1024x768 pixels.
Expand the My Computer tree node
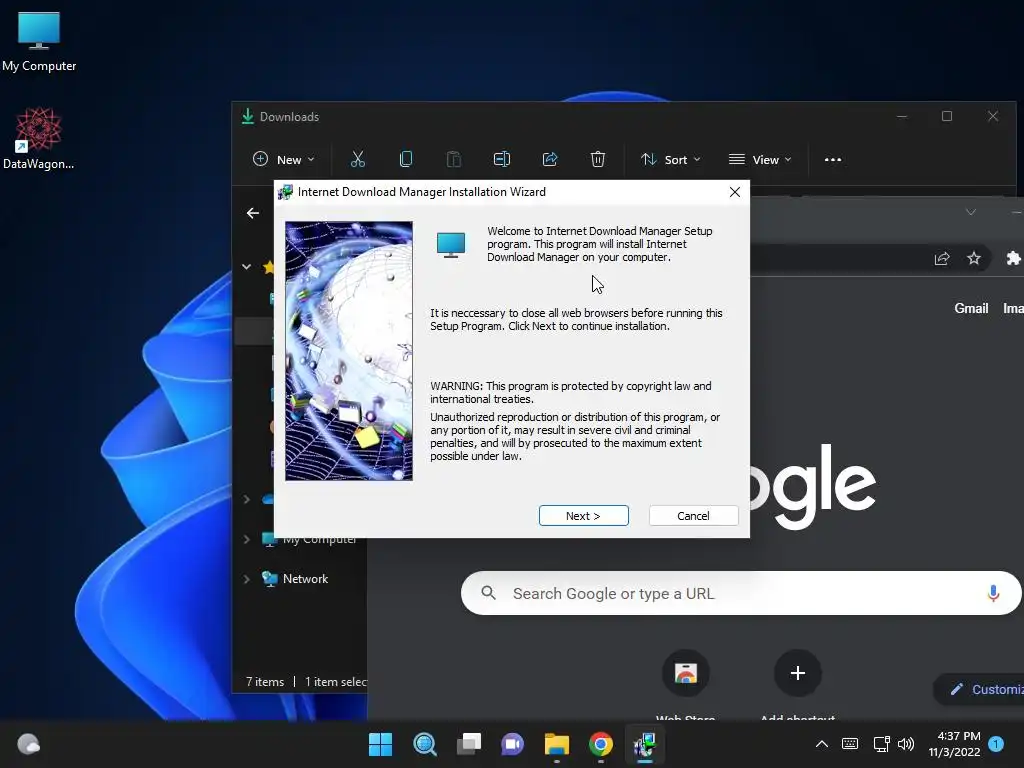pyautogui.click(x=246, y=539)
